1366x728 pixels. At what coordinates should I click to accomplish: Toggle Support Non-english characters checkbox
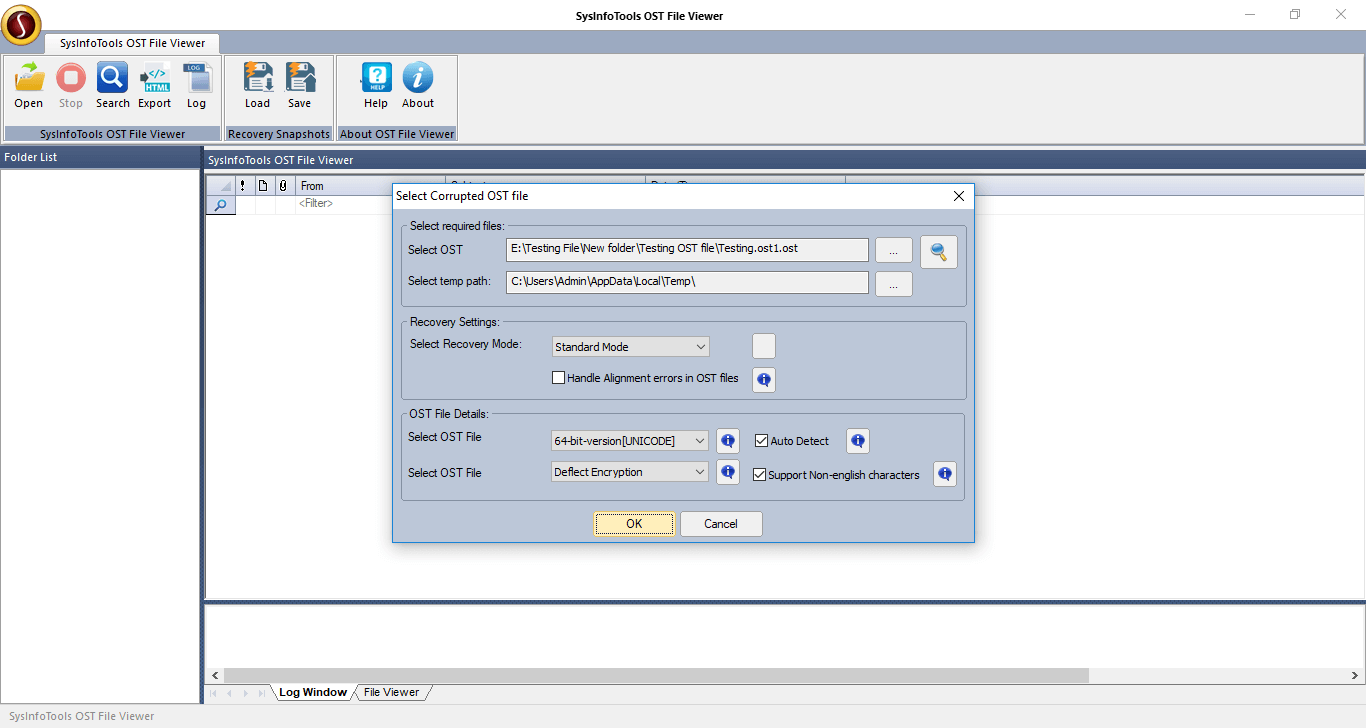click(x=760, y=475)
